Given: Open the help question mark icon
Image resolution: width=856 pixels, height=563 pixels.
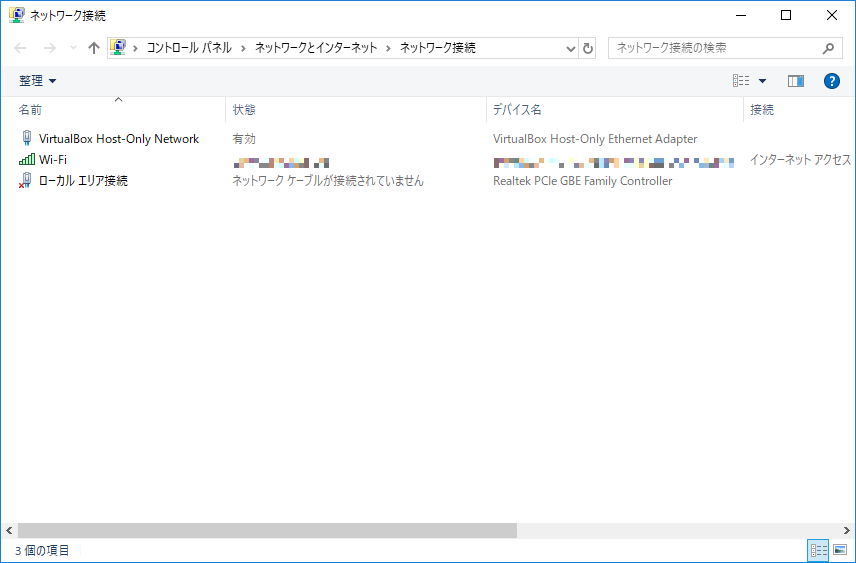Looking at the screenshot, I should (831, 81).
